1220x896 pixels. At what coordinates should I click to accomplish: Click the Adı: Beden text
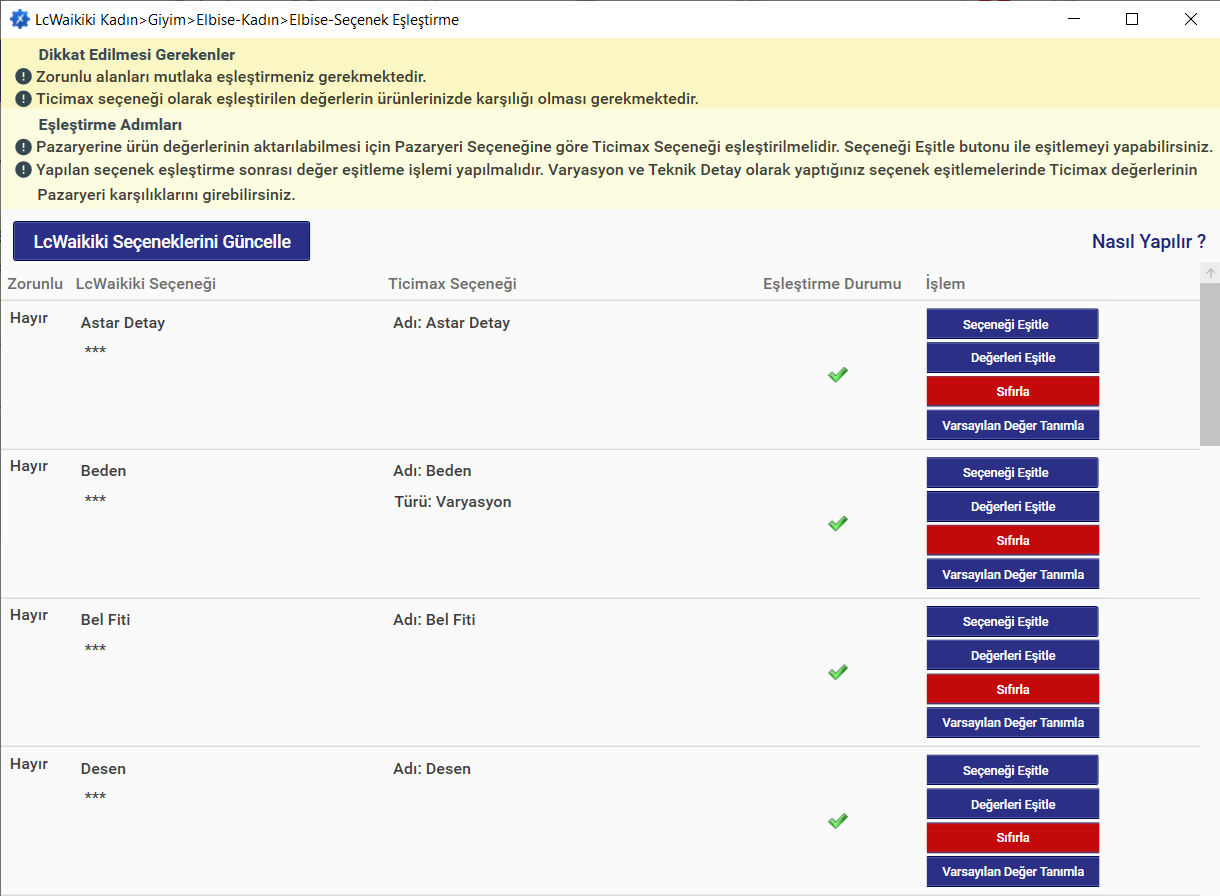pos(432,471)
